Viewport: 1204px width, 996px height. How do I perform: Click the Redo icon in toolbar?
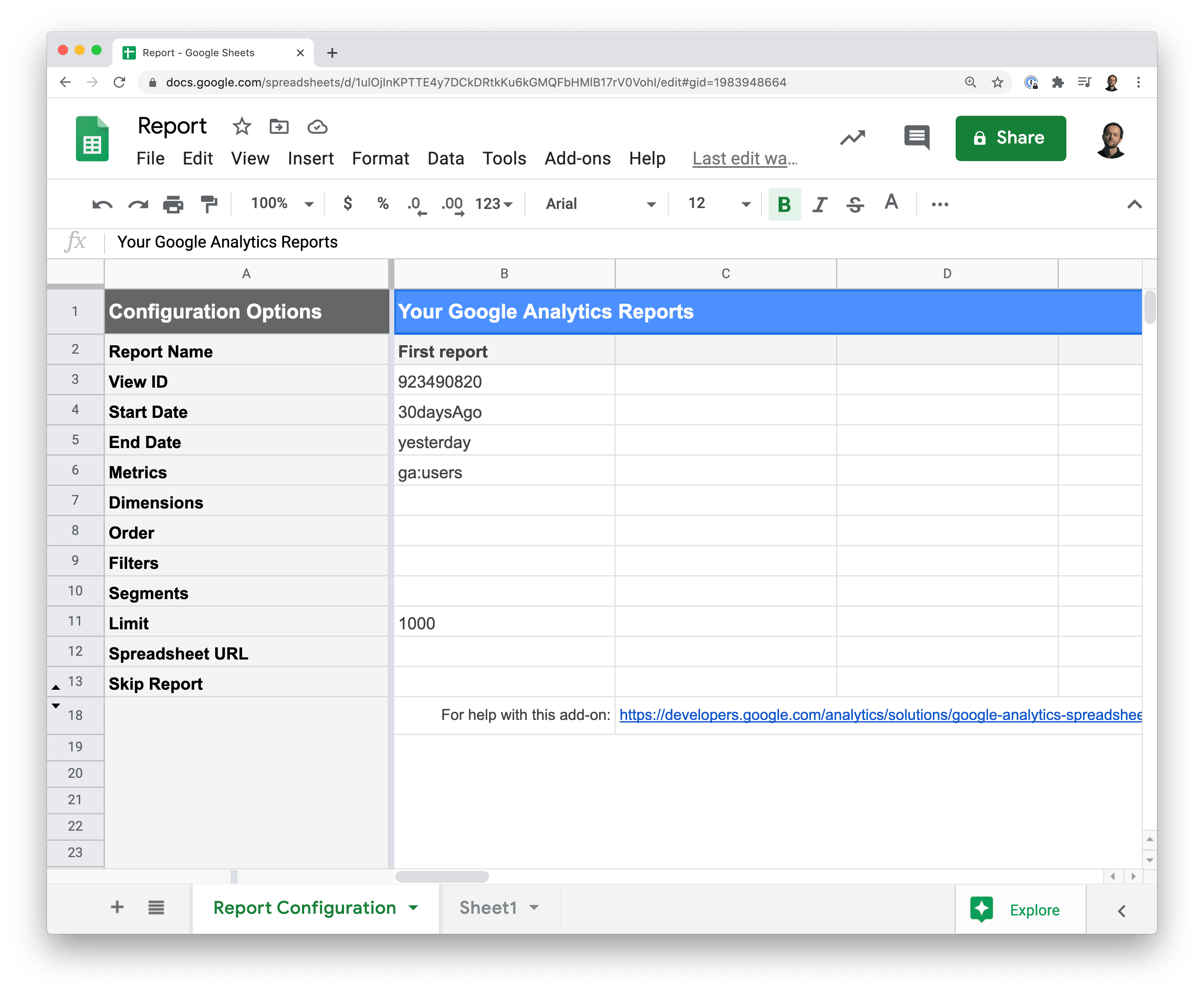pos(138,204)
